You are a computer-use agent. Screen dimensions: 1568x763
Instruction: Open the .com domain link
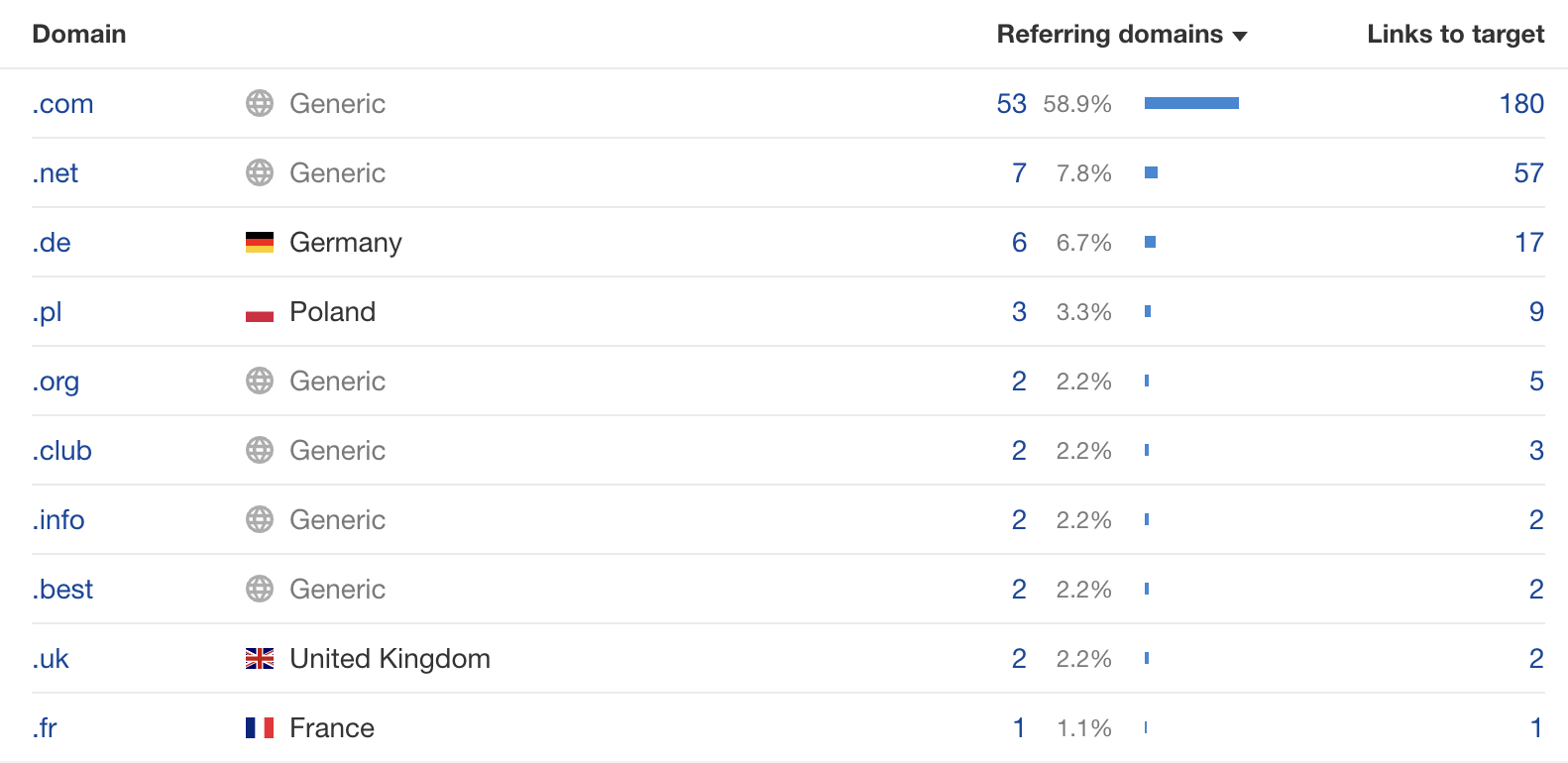(62, 103)
